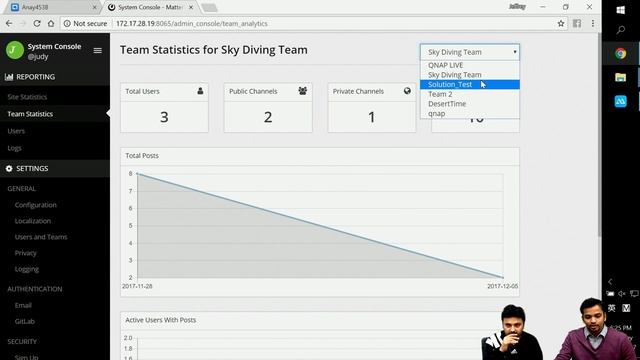Image resolution: width=640 pixels, height=360 pixels.
Task: Click the Active Users With Posts heading
Action: 160,320
